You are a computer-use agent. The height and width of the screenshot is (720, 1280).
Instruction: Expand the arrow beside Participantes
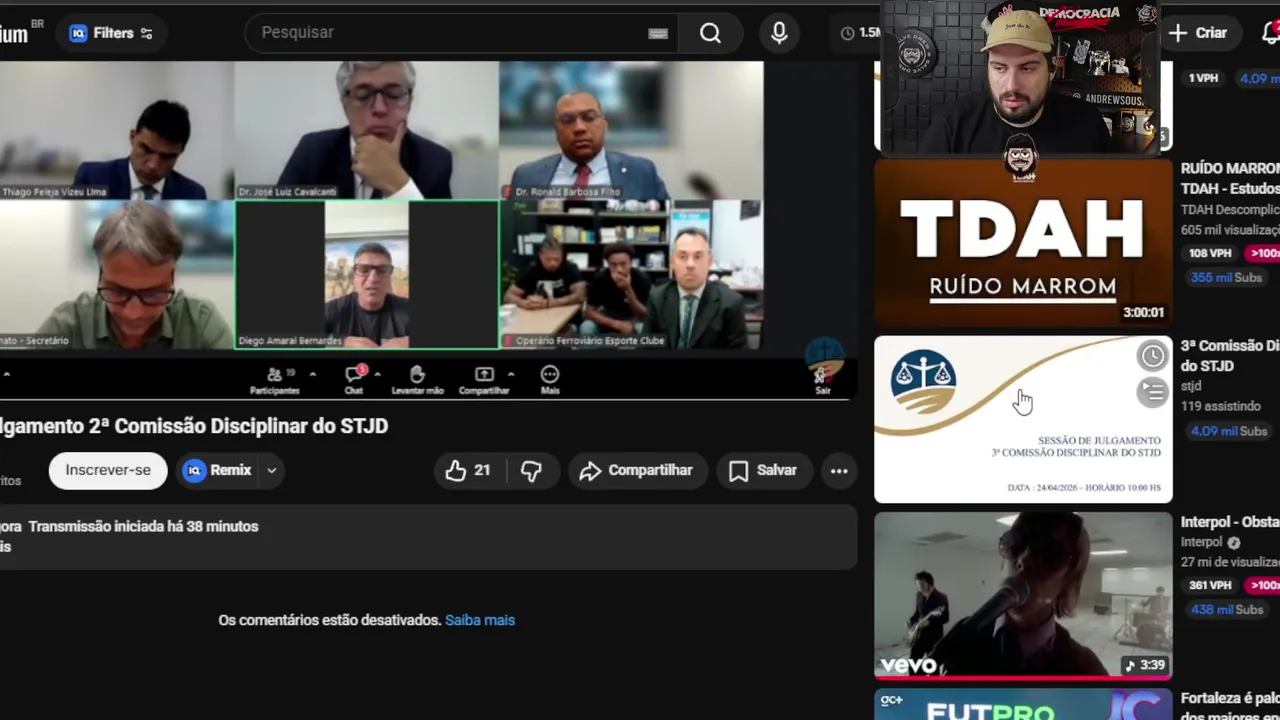pos(312,374)
